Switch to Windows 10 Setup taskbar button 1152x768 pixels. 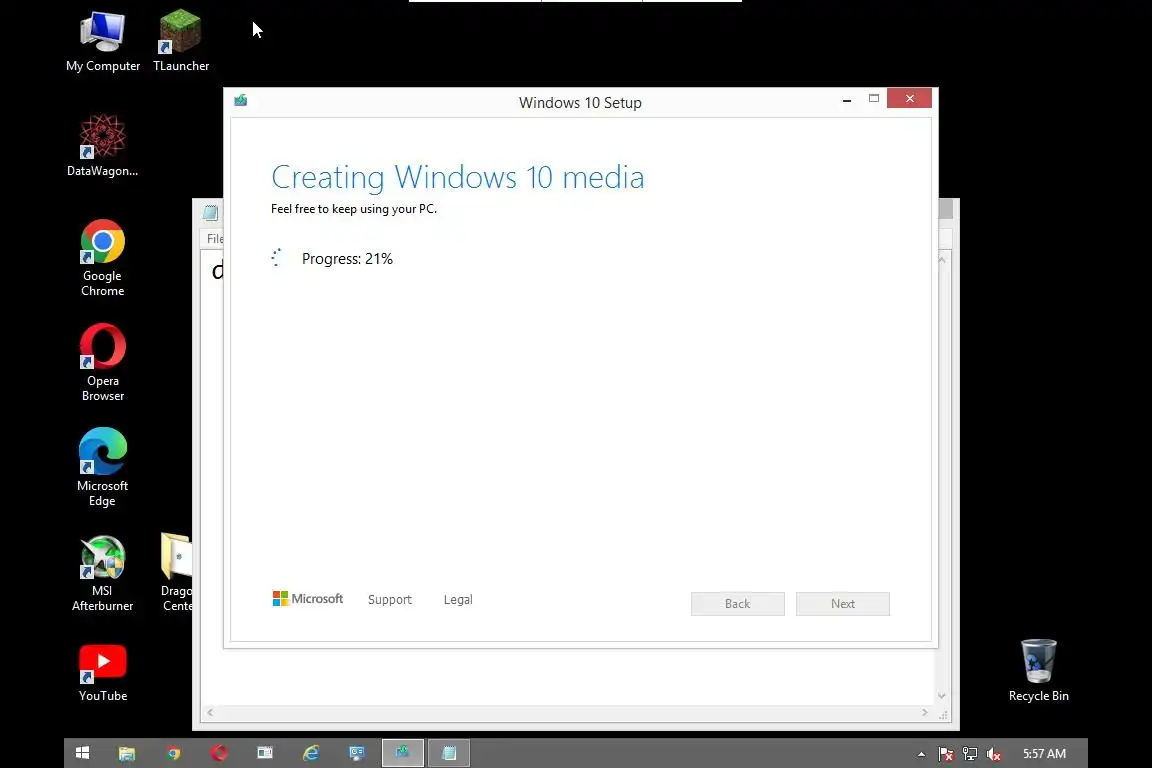coord(403,753)
